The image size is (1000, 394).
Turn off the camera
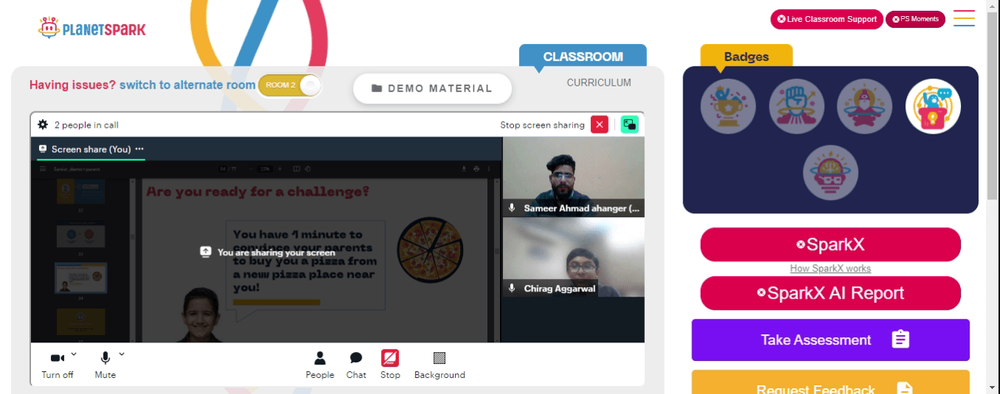(57, 365)
